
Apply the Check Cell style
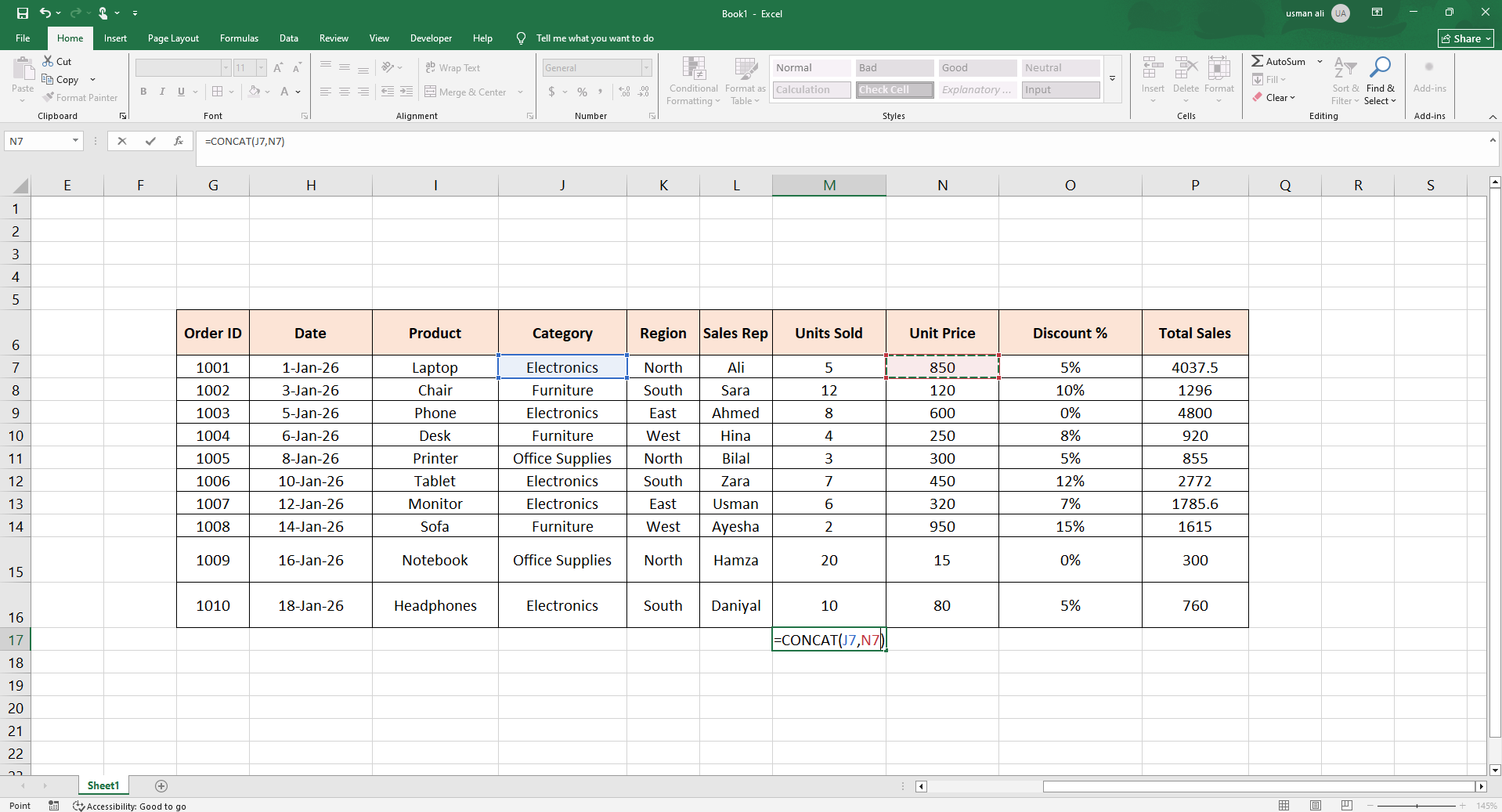(894, 90)
